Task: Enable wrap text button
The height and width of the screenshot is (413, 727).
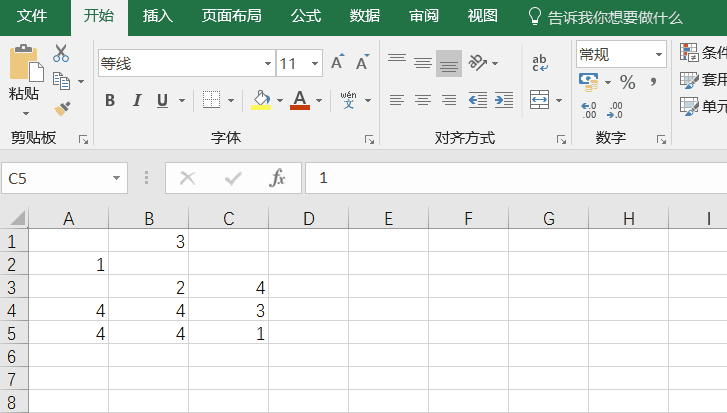Action: 540,63
